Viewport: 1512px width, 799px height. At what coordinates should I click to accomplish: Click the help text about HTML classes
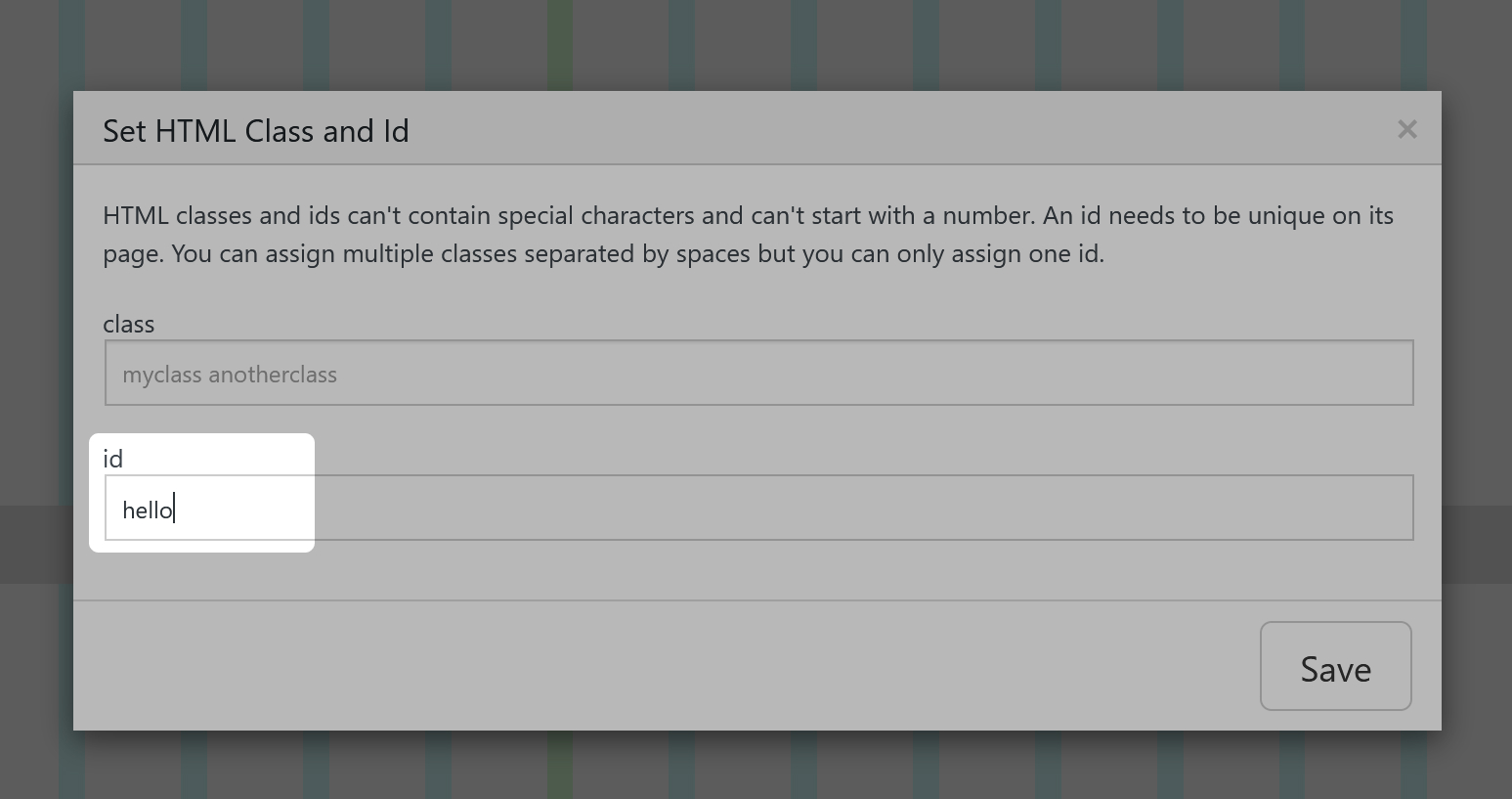pyautogui.click(x=748, y=235)
